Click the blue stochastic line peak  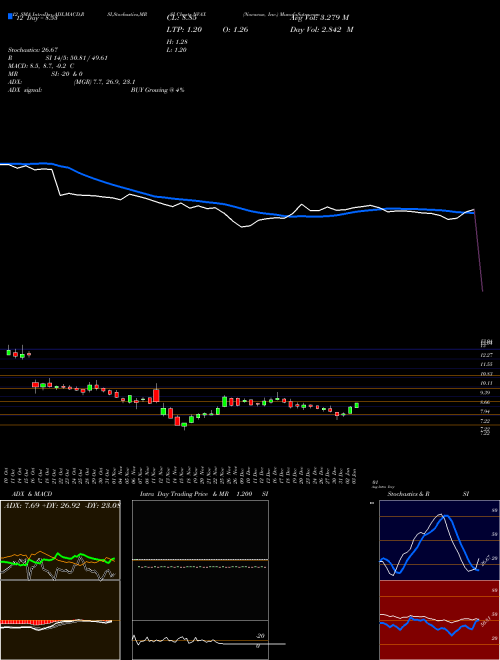coord(447,518)
